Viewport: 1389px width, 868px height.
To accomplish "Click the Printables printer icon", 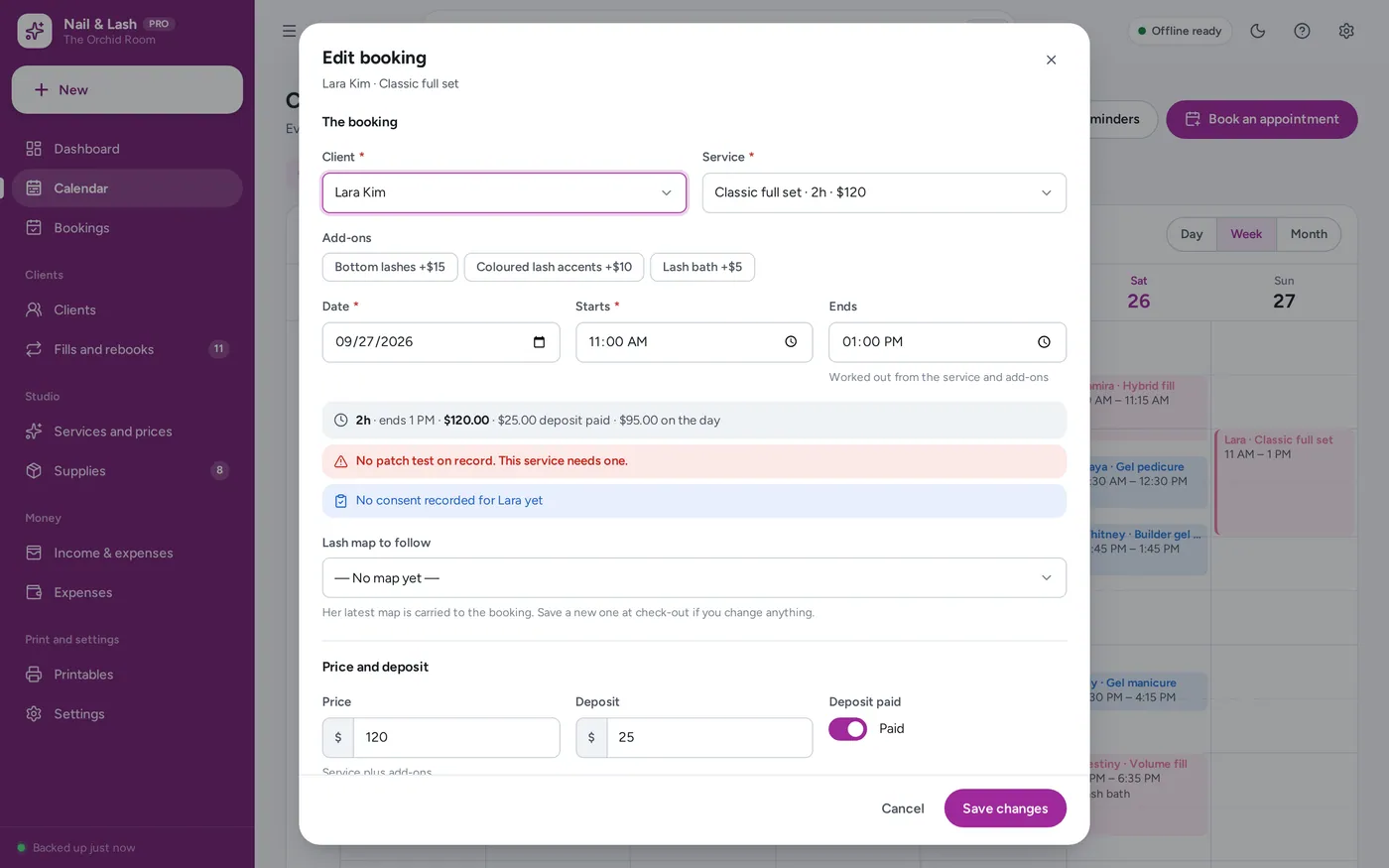I will [x=34, y=675].
